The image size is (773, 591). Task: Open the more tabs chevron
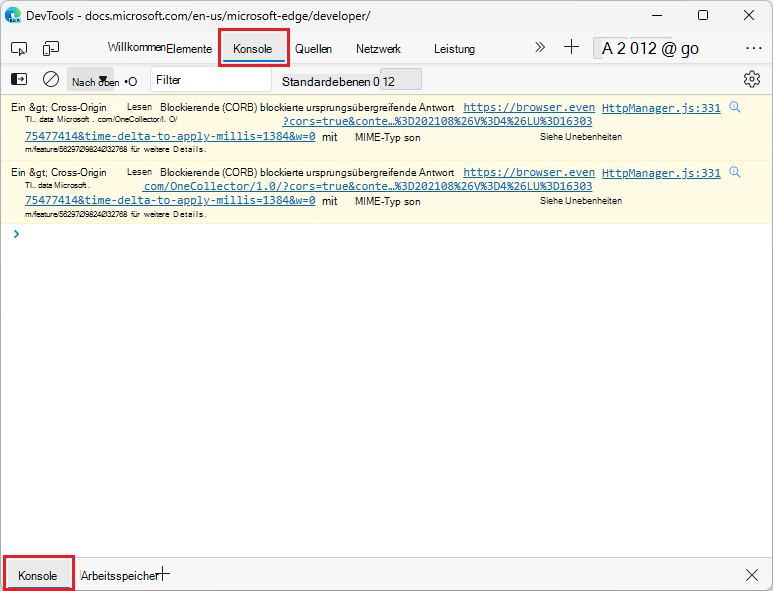540,47
